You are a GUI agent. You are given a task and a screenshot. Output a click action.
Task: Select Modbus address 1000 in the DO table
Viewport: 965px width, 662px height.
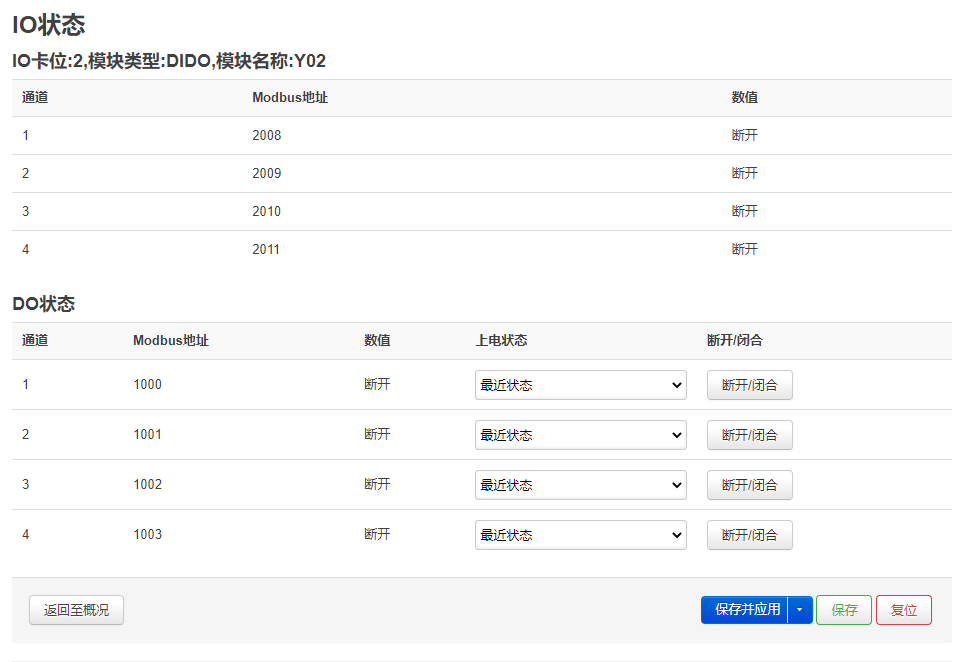[148, 385]
